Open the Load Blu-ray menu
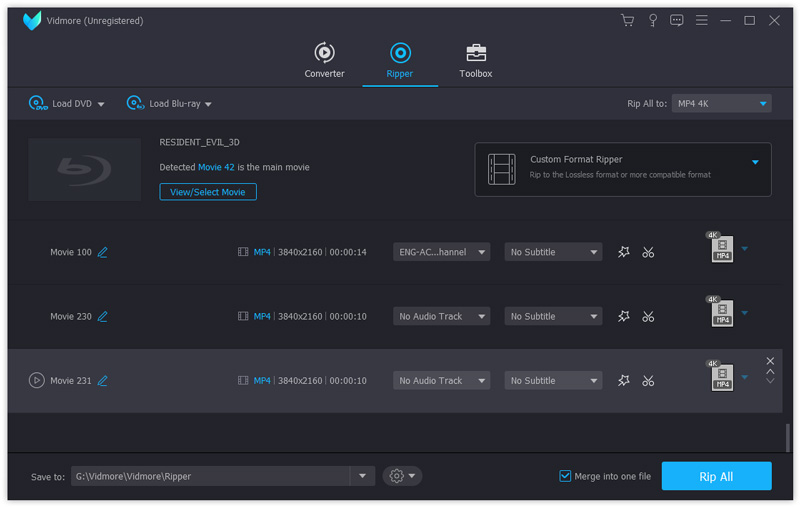The width and height of the screenshot is (800, 507). (169, 104)
